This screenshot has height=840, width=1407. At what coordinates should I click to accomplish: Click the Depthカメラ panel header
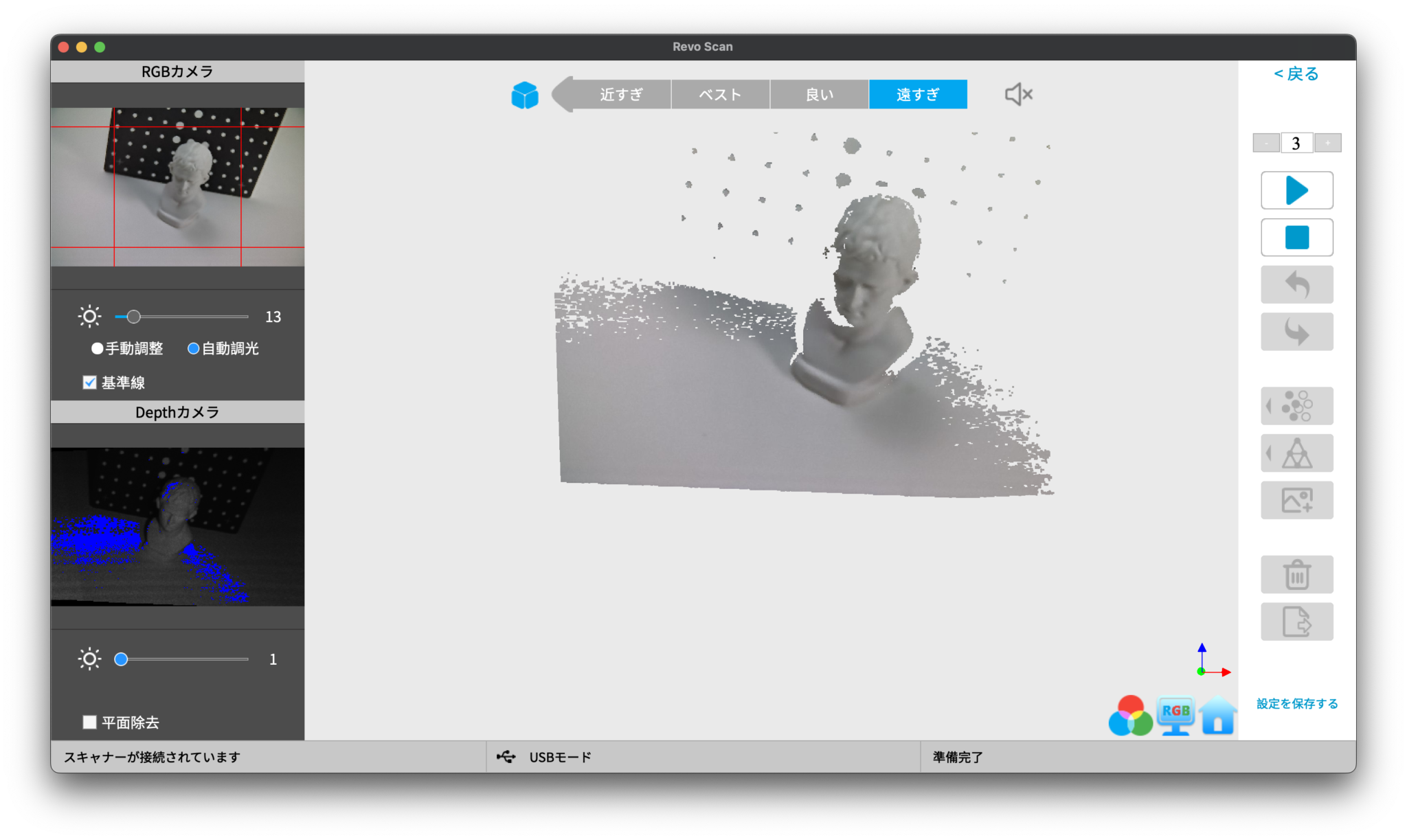(x=177, y=412)
